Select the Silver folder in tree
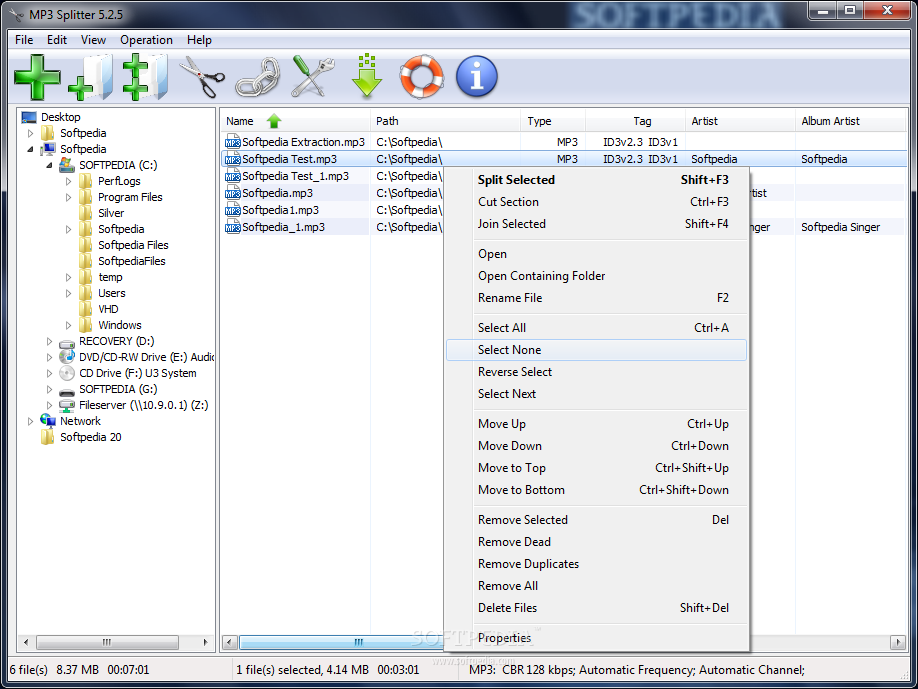The image size is (918, 689). (111, 213)
